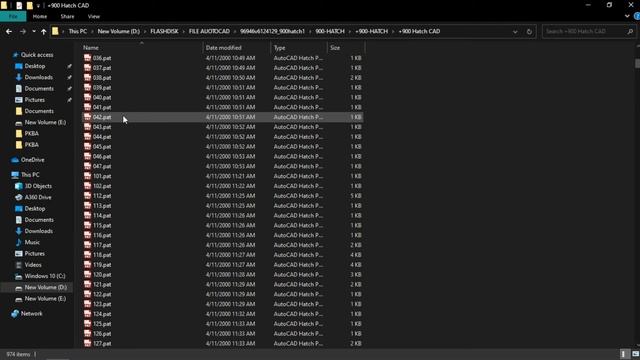640x360 pixels.
Task: Open pinned Downloads under Quick access
Action: (x=38, y=78)
